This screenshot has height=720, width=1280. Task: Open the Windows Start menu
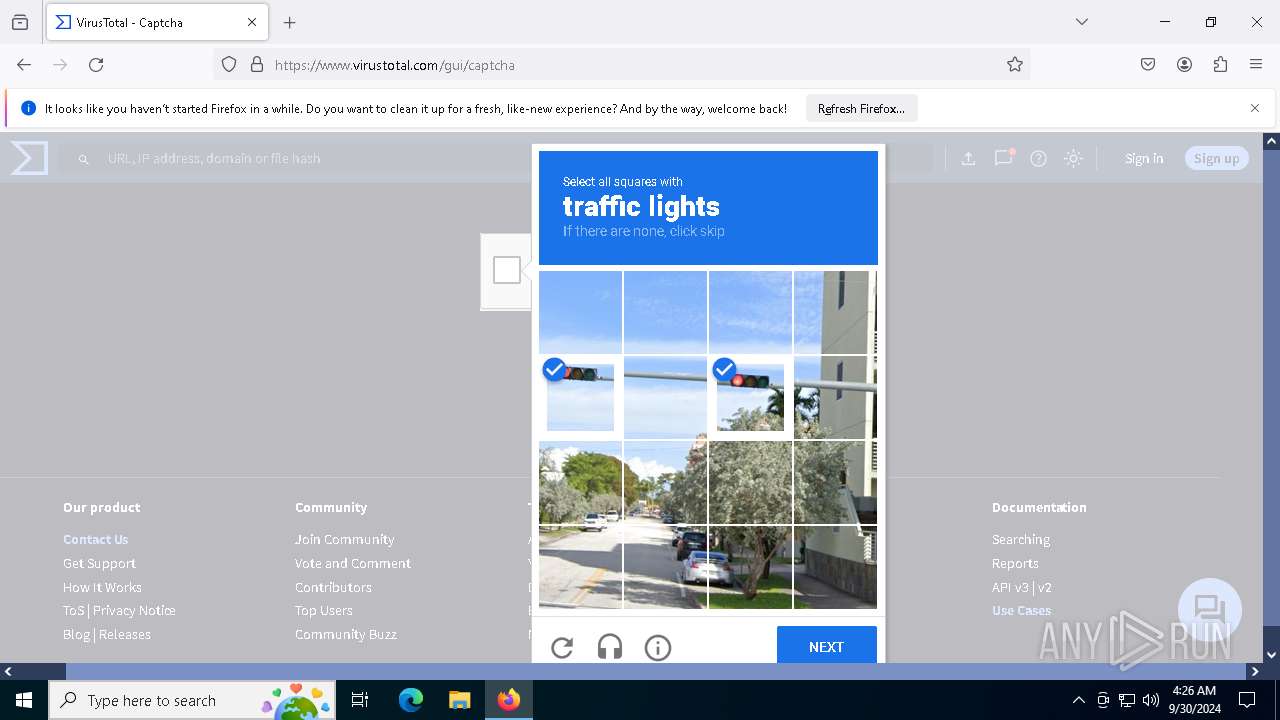[24, 700]
